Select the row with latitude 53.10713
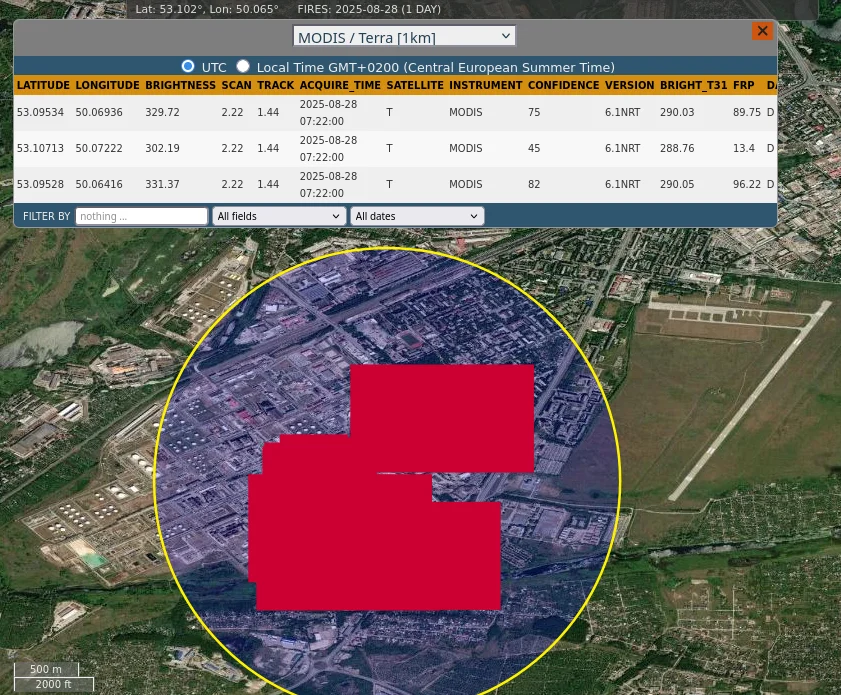This screenshot has height=695, width=841. click(40, 149)
